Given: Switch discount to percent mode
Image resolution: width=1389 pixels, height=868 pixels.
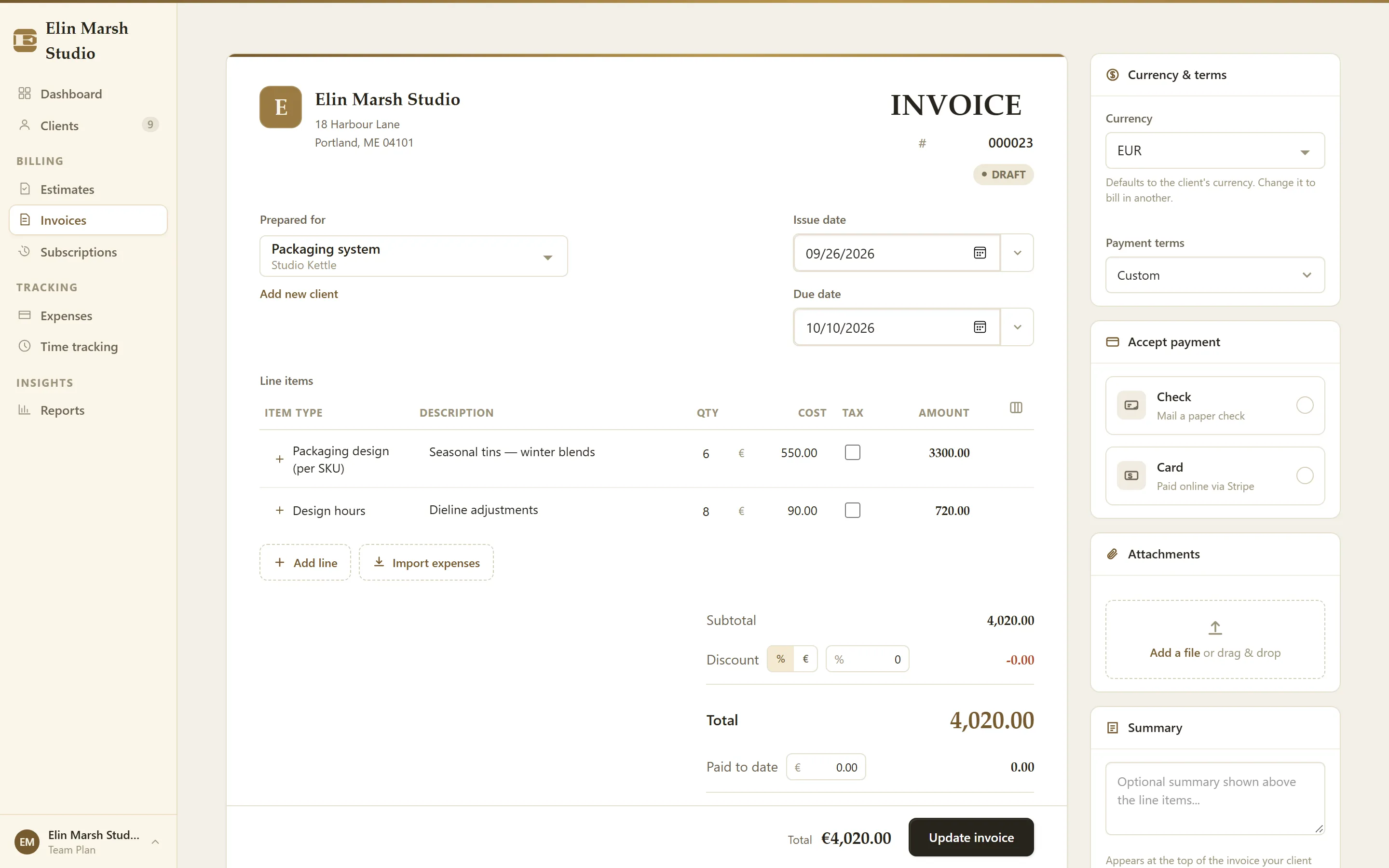Looking at the screenshot, I should pyautogui.click(x=781, y=659).
